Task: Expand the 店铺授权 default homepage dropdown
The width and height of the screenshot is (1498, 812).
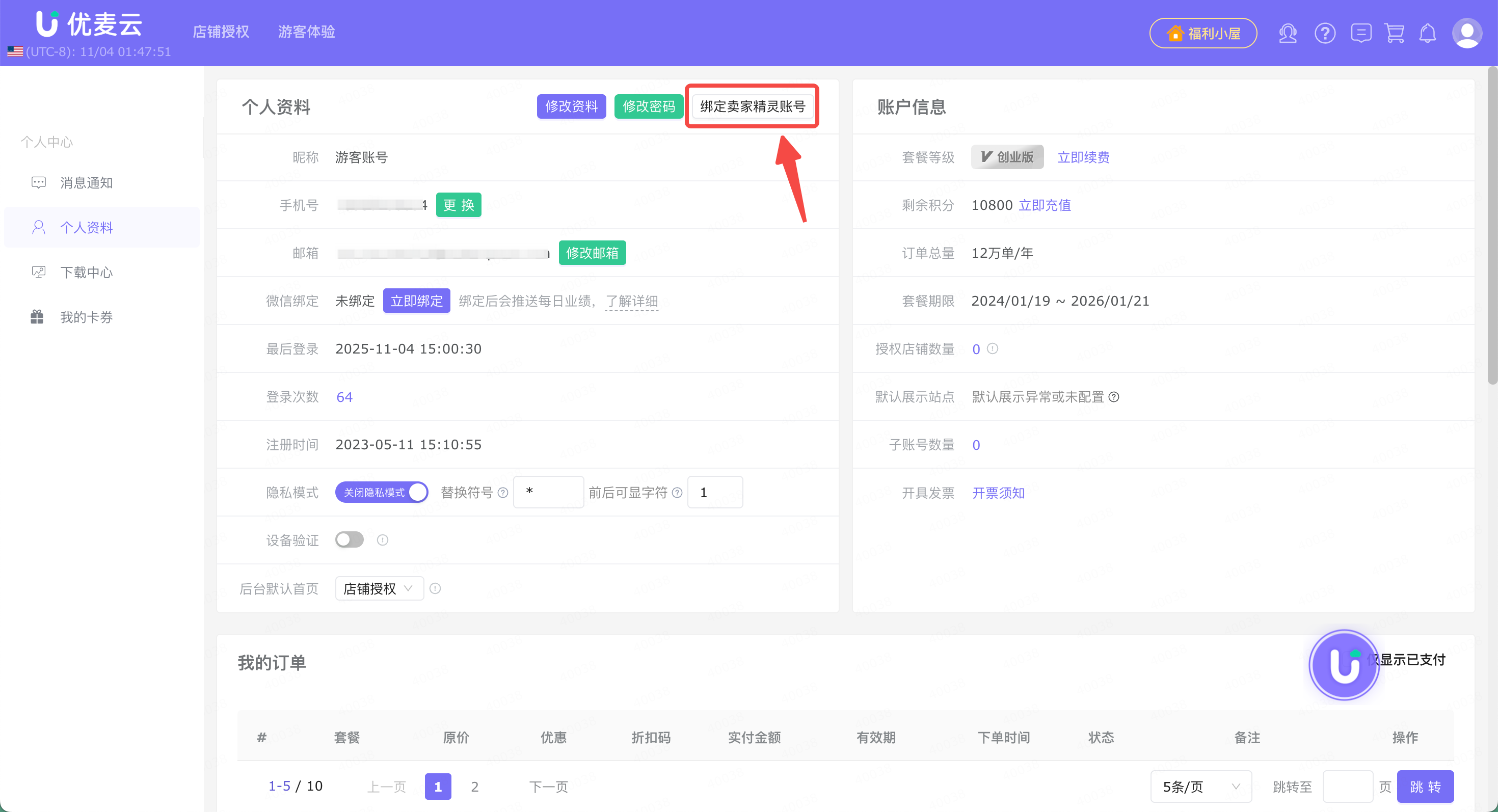Action: click(379, 588)
